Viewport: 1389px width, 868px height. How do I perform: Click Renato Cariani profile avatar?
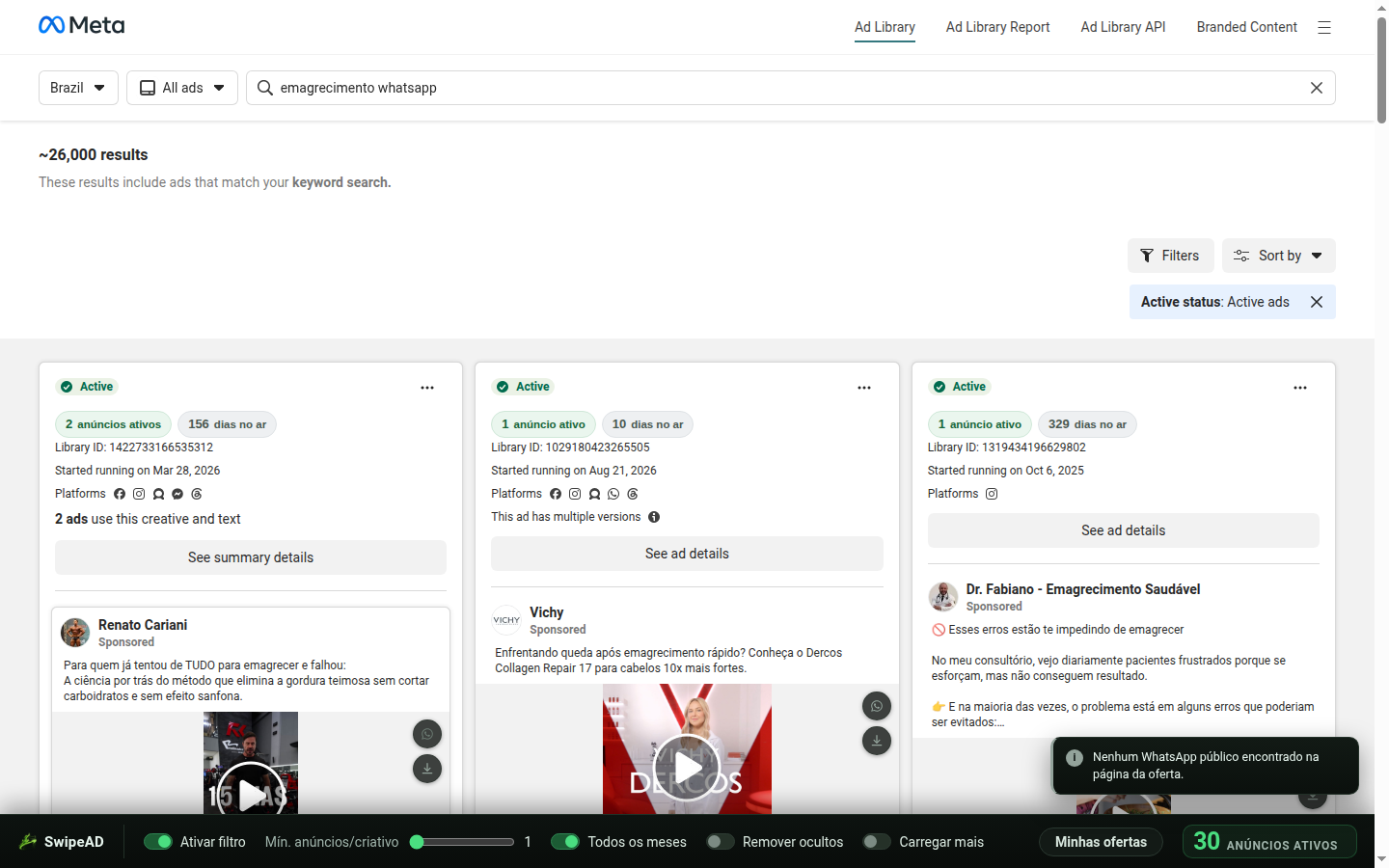pos(75,633)
